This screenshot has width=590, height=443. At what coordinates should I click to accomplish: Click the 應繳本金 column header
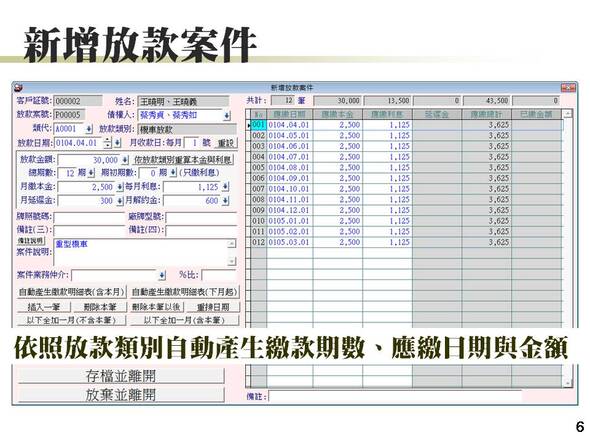pos(337,114)
